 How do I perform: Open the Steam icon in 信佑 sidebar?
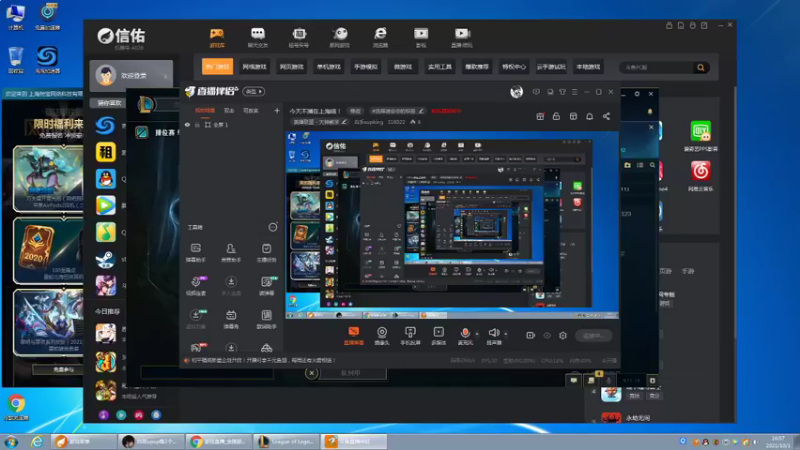click(x=106, y=259)
